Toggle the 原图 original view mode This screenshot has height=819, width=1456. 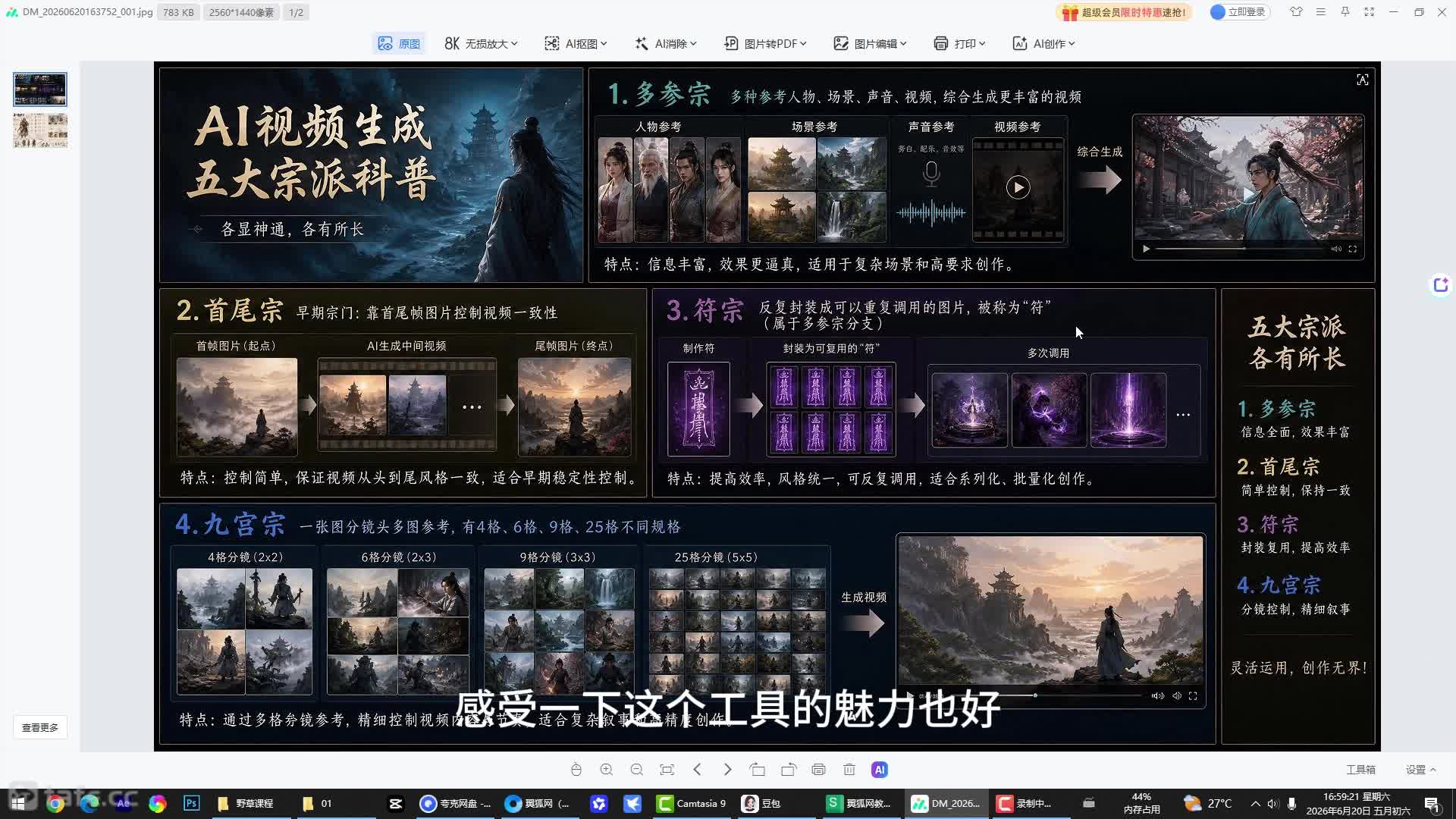coord(399,43)
